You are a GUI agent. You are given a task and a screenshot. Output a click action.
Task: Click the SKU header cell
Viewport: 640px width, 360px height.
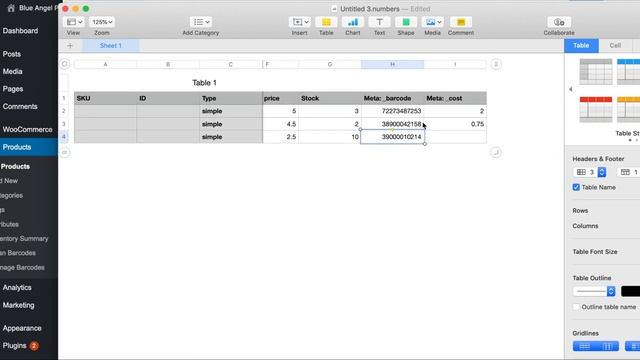point(105,98)
